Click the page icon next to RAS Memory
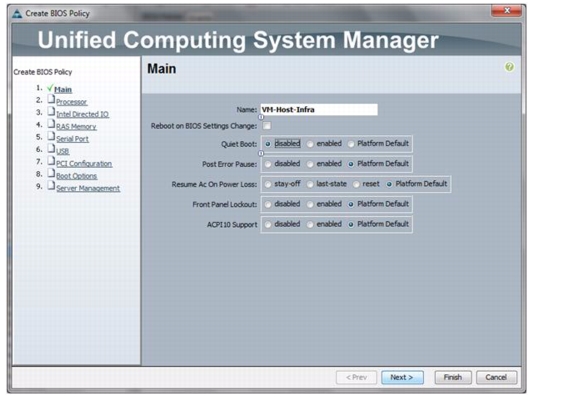This screenshot has width=576, height=397. click(x=51, y=124)
